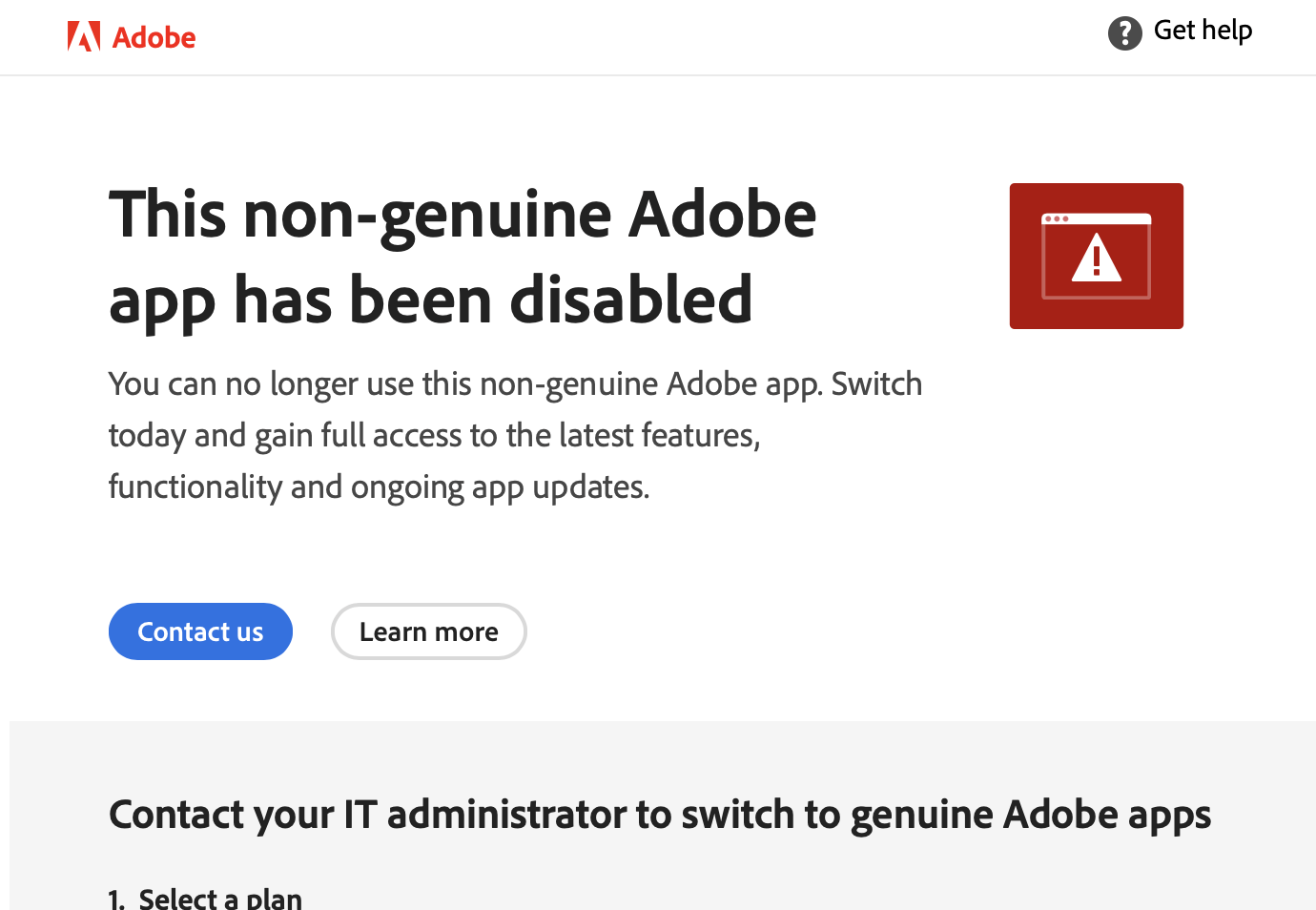Click the question mark help icon
1316x910 pixels.
[1124, 33]
